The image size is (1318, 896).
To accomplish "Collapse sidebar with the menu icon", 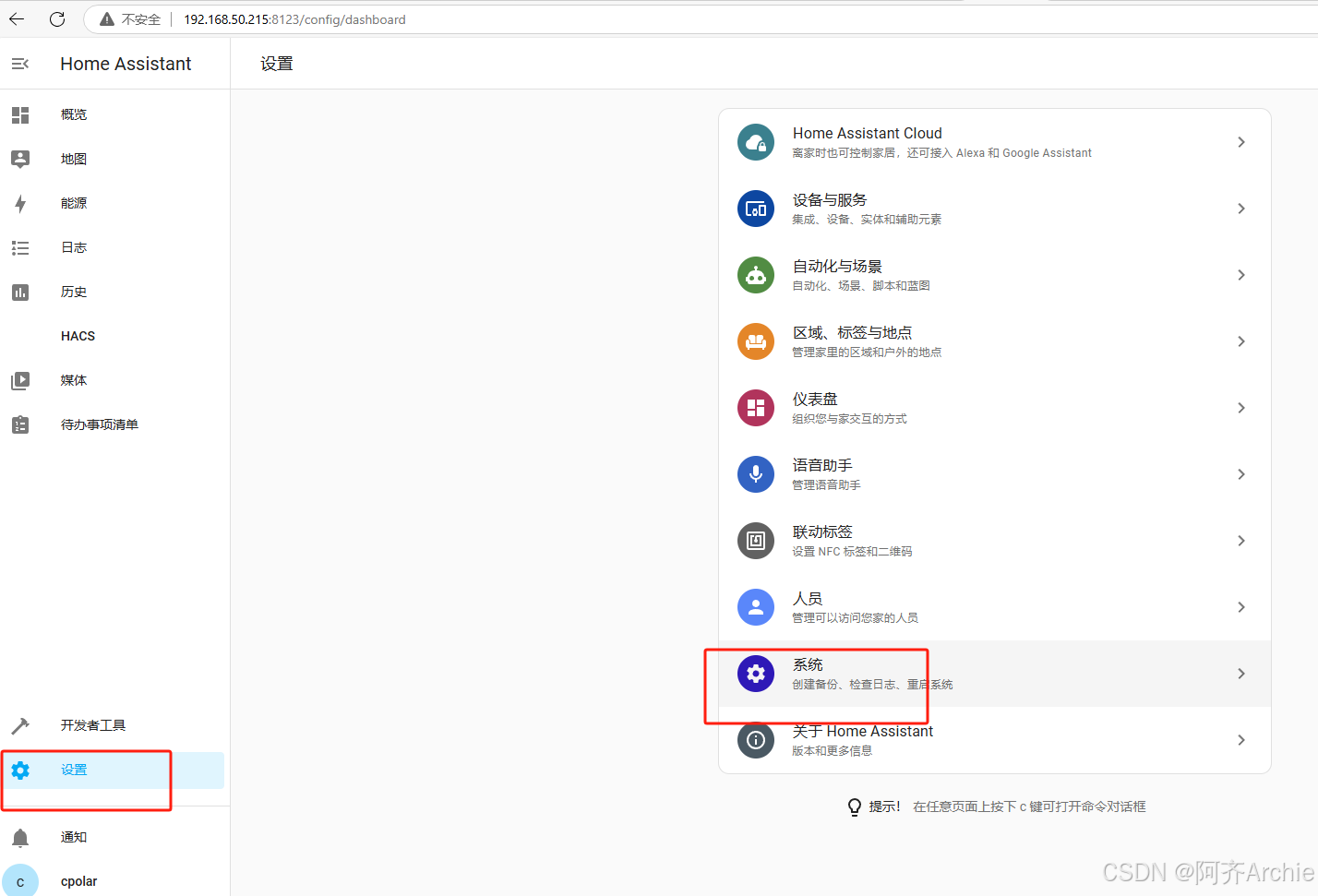I will 20,64.
